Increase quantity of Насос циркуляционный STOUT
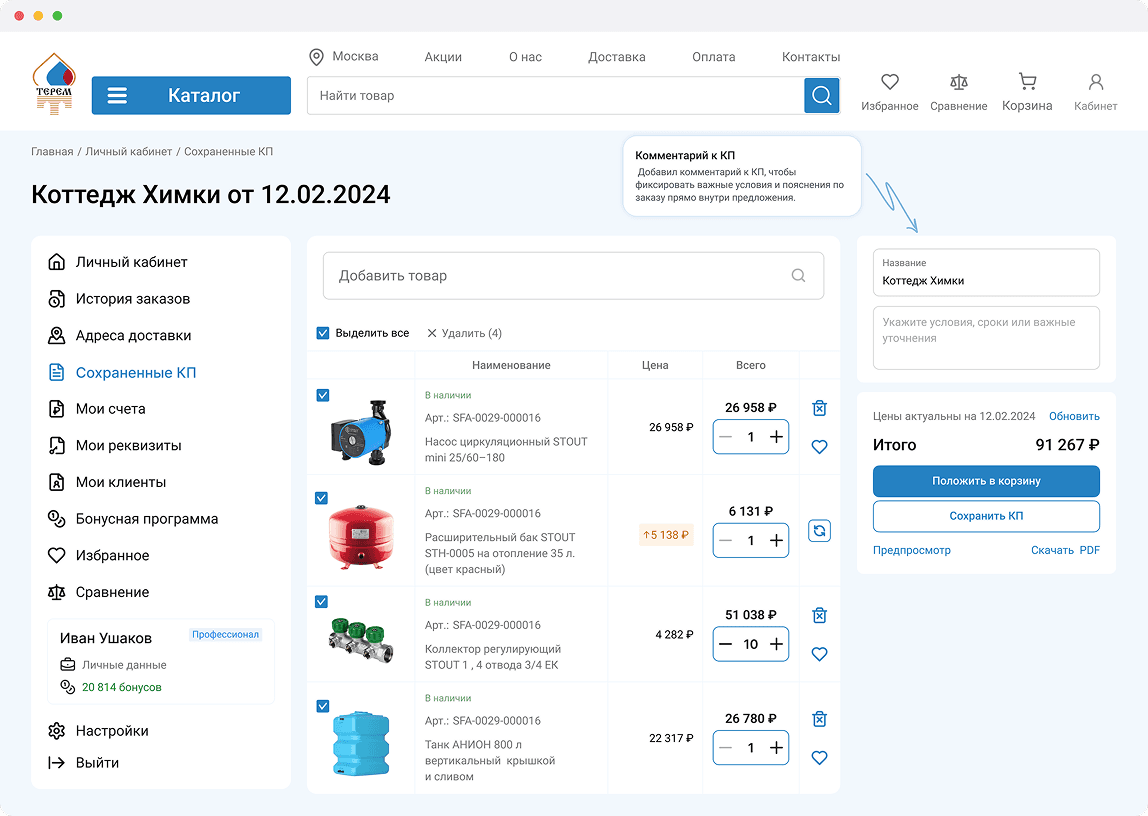This screenshot has width=1148, height=816. pyautogui.click(x=776, y=437)
